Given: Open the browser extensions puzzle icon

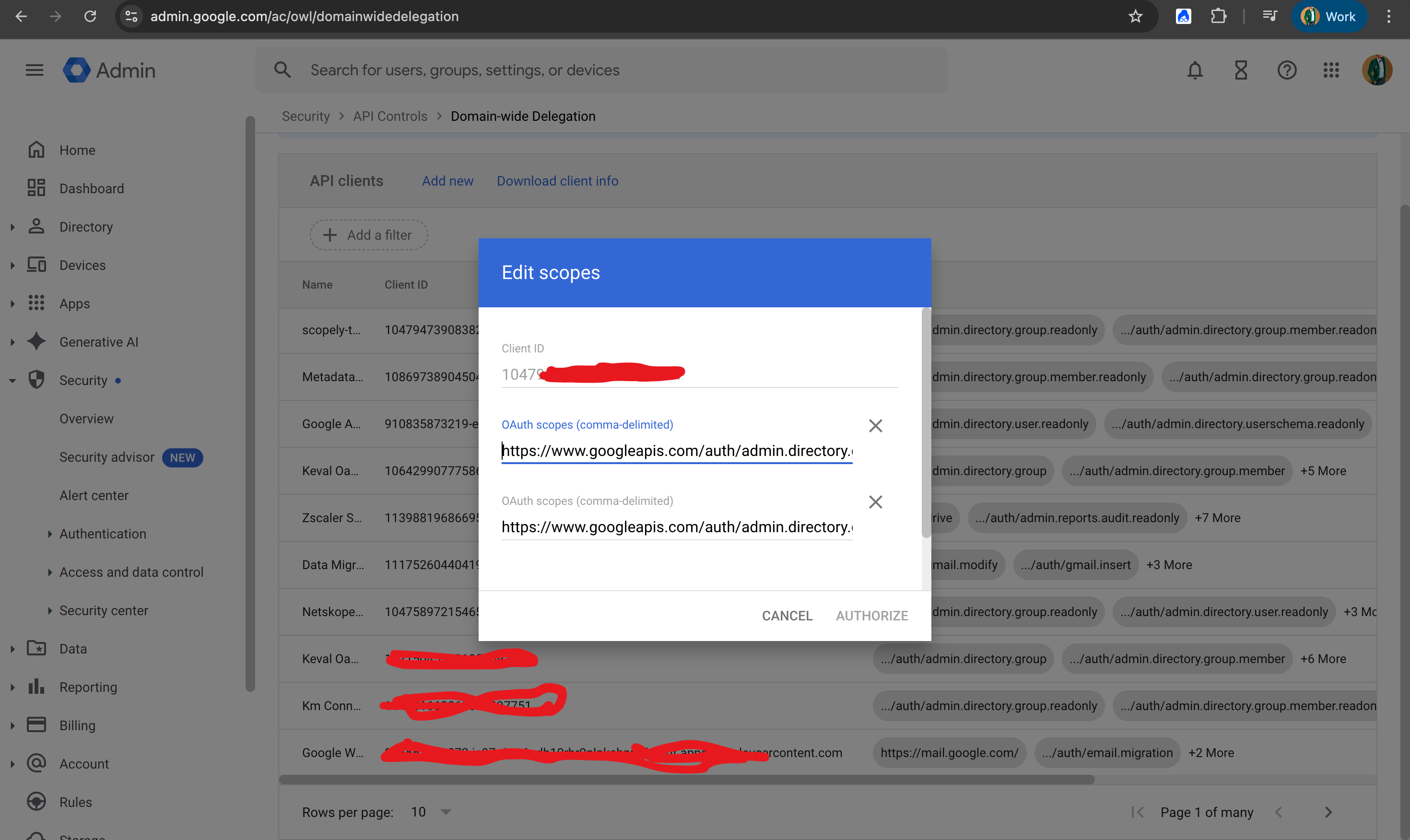Looking at the screenshot, I should 1218,16.
